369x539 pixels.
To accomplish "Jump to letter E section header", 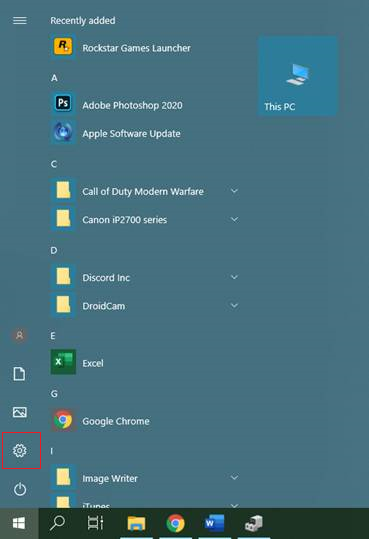I will (x=53, y=336).
